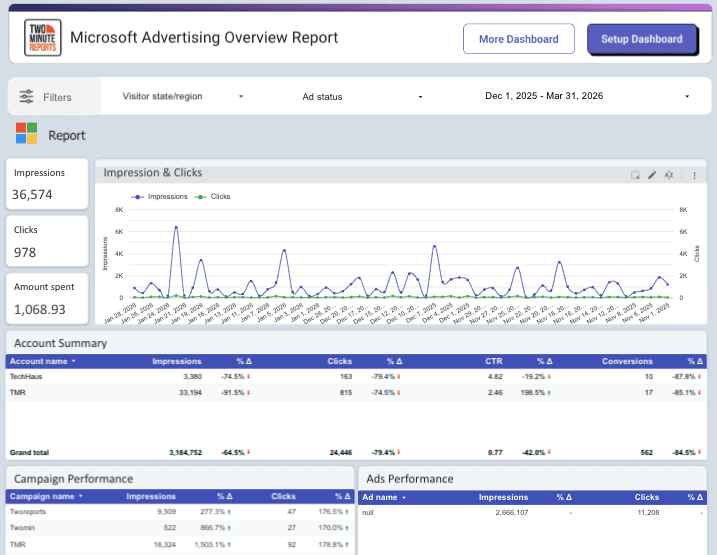Click Campaign Performance Impressions column header
The height and width of the screenshot is (555, 717).
click(x=151, y=496)
